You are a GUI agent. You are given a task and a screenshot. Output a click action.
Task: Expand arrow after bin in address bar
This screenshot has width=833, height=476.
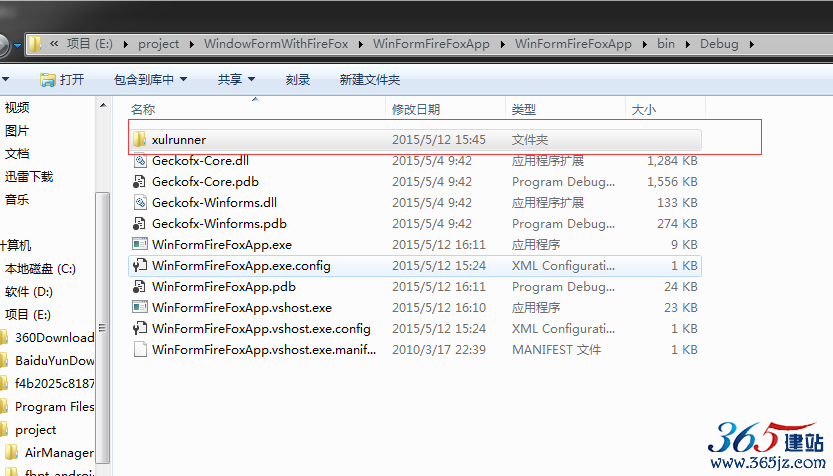point(687,44)
